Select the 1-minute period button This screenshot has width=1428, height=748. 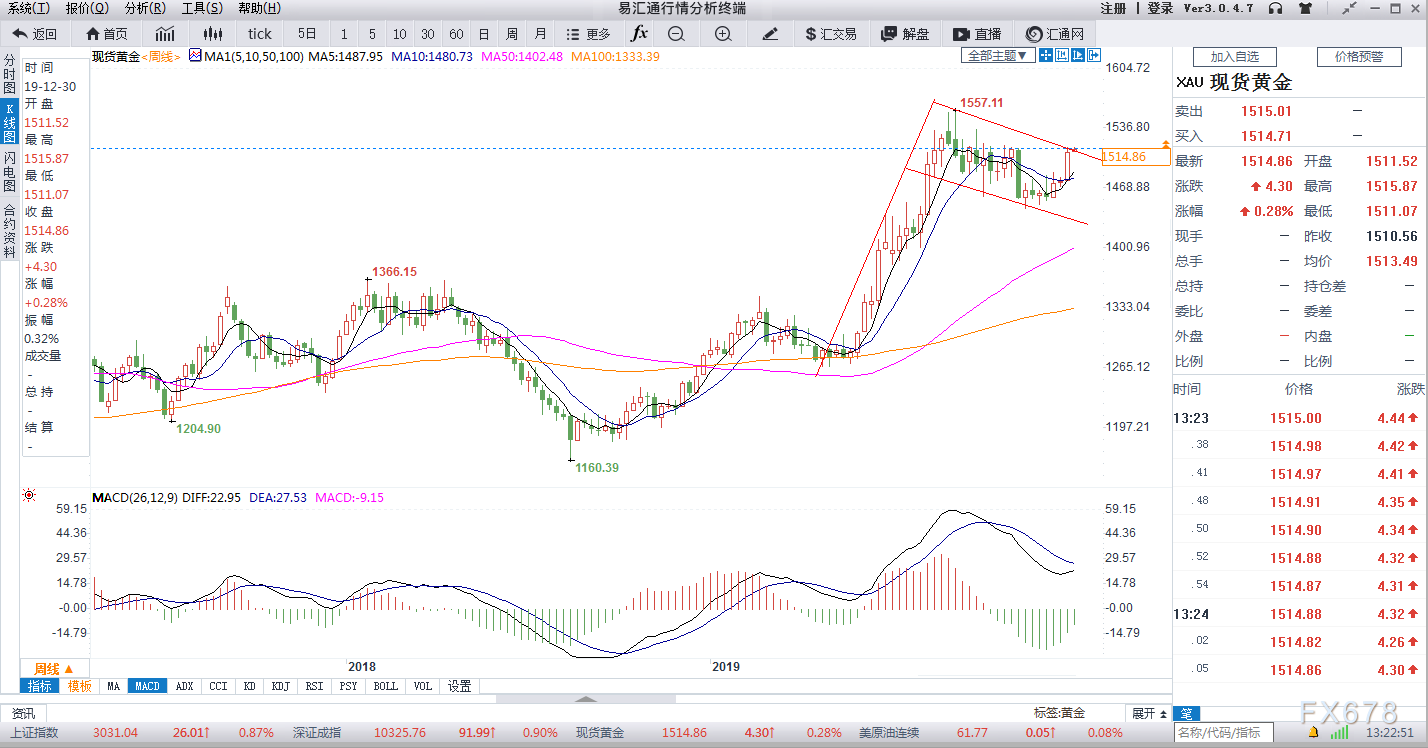coord(345,33)
